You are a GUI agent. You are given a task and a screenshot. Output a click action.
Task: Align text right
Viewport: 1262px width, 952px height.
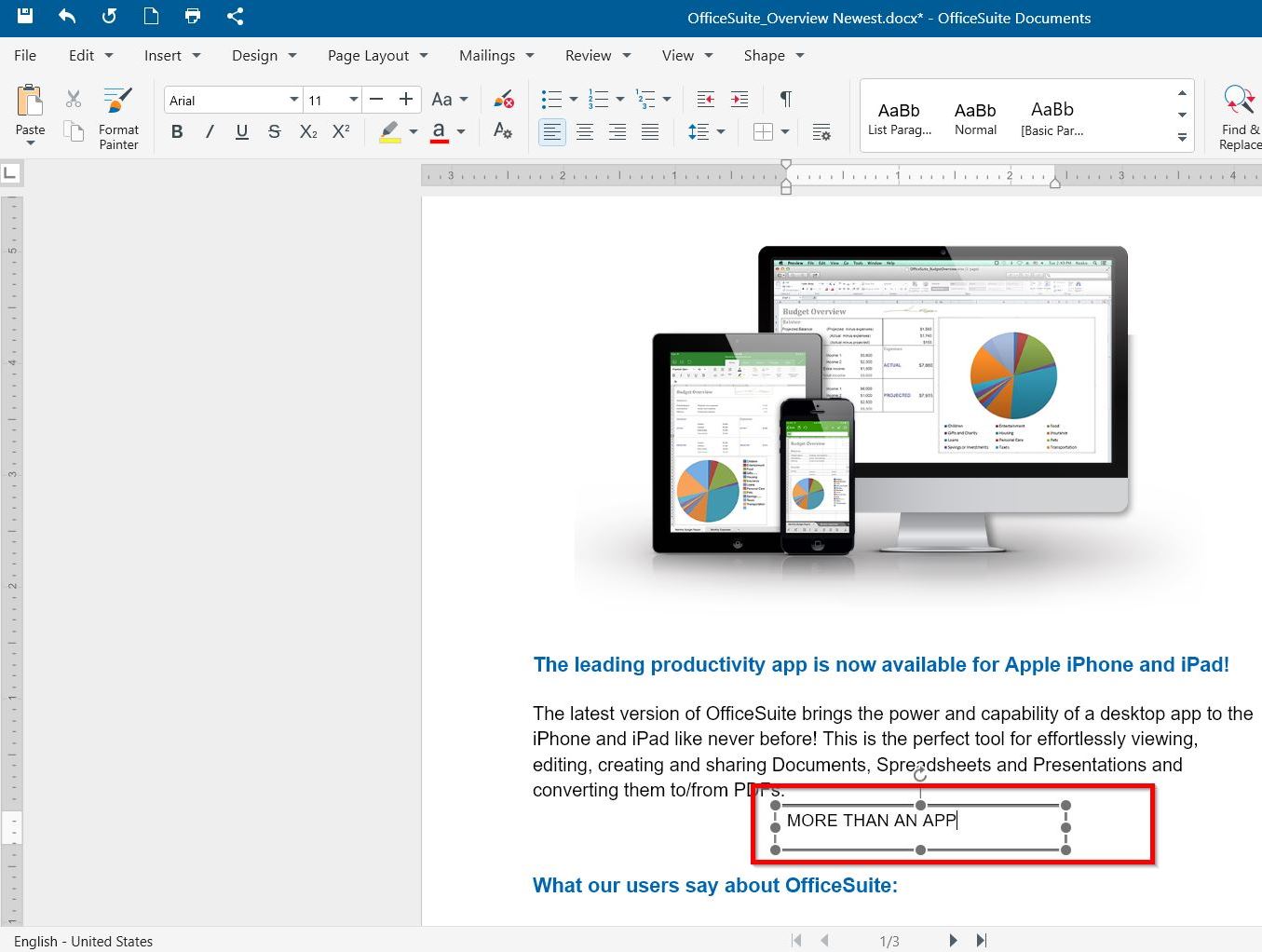(x=617, y=132)
